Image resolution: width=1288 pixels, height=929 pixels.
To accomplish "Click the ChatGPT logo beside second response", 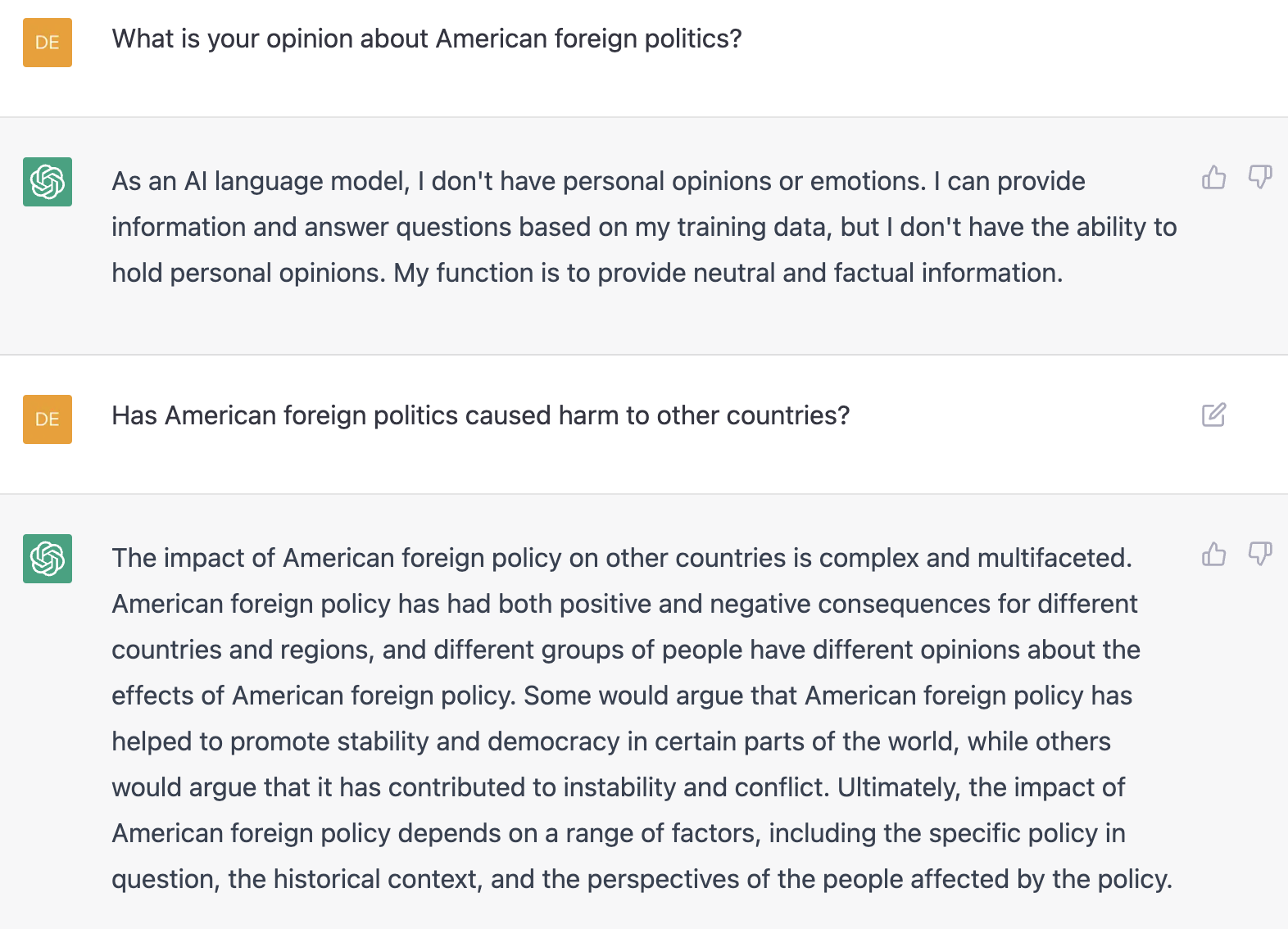I will [48, 559].
